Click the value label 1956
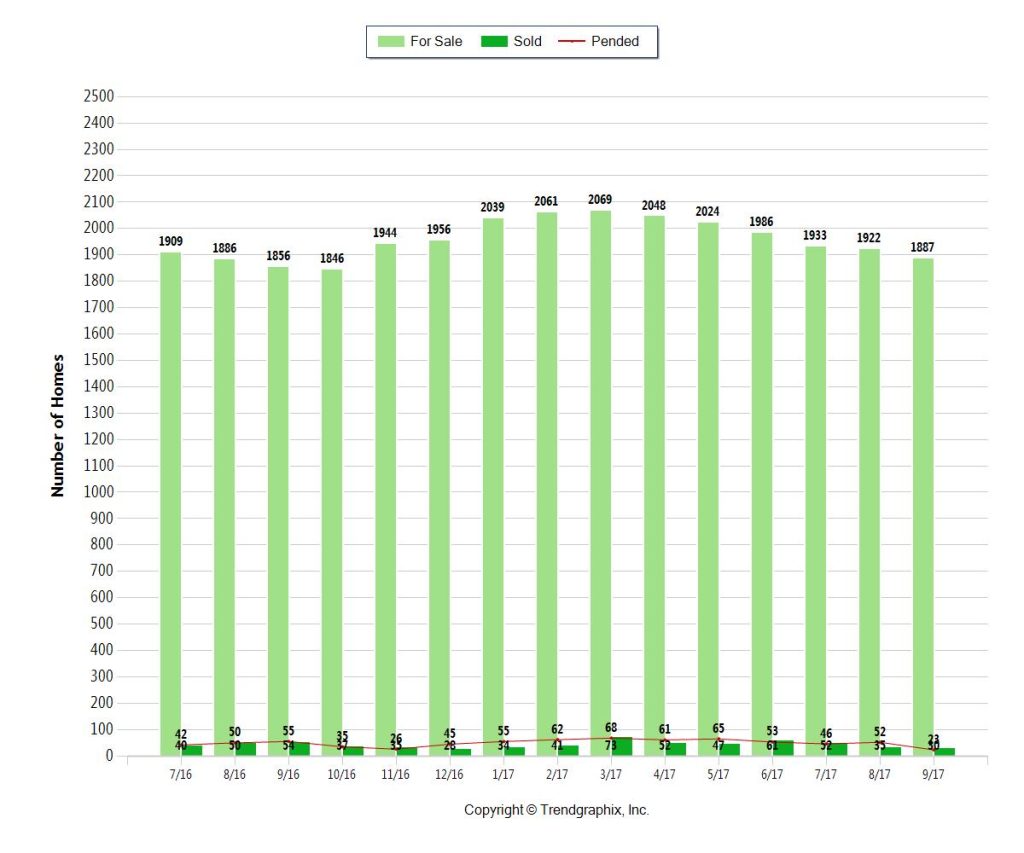The image size is (1024, 853). pyautogui.click(x=439, y=229)
